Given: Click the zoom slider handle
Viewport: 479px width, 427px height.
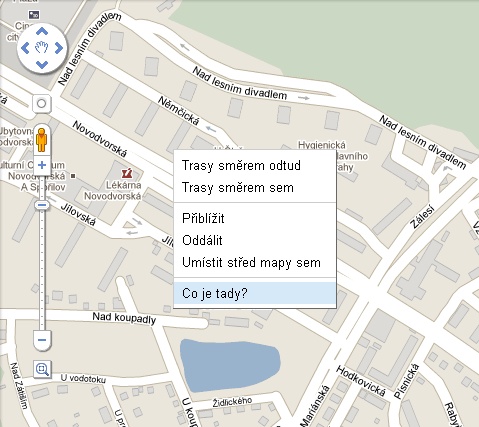Looking at the screenshot, I should (x=42, y=205).
